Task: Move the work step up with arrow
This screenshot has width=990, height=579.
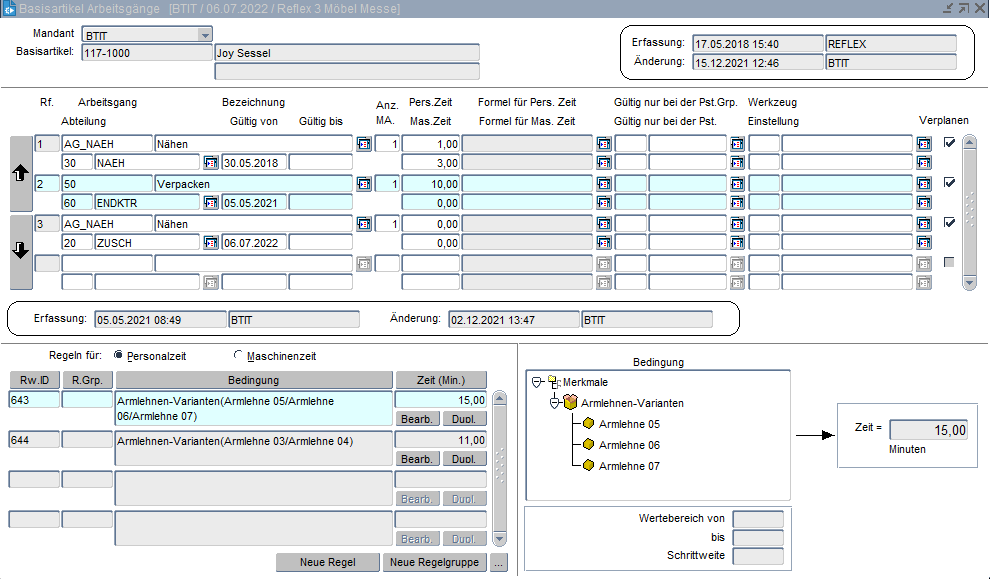Action: [x=20, y=173]
